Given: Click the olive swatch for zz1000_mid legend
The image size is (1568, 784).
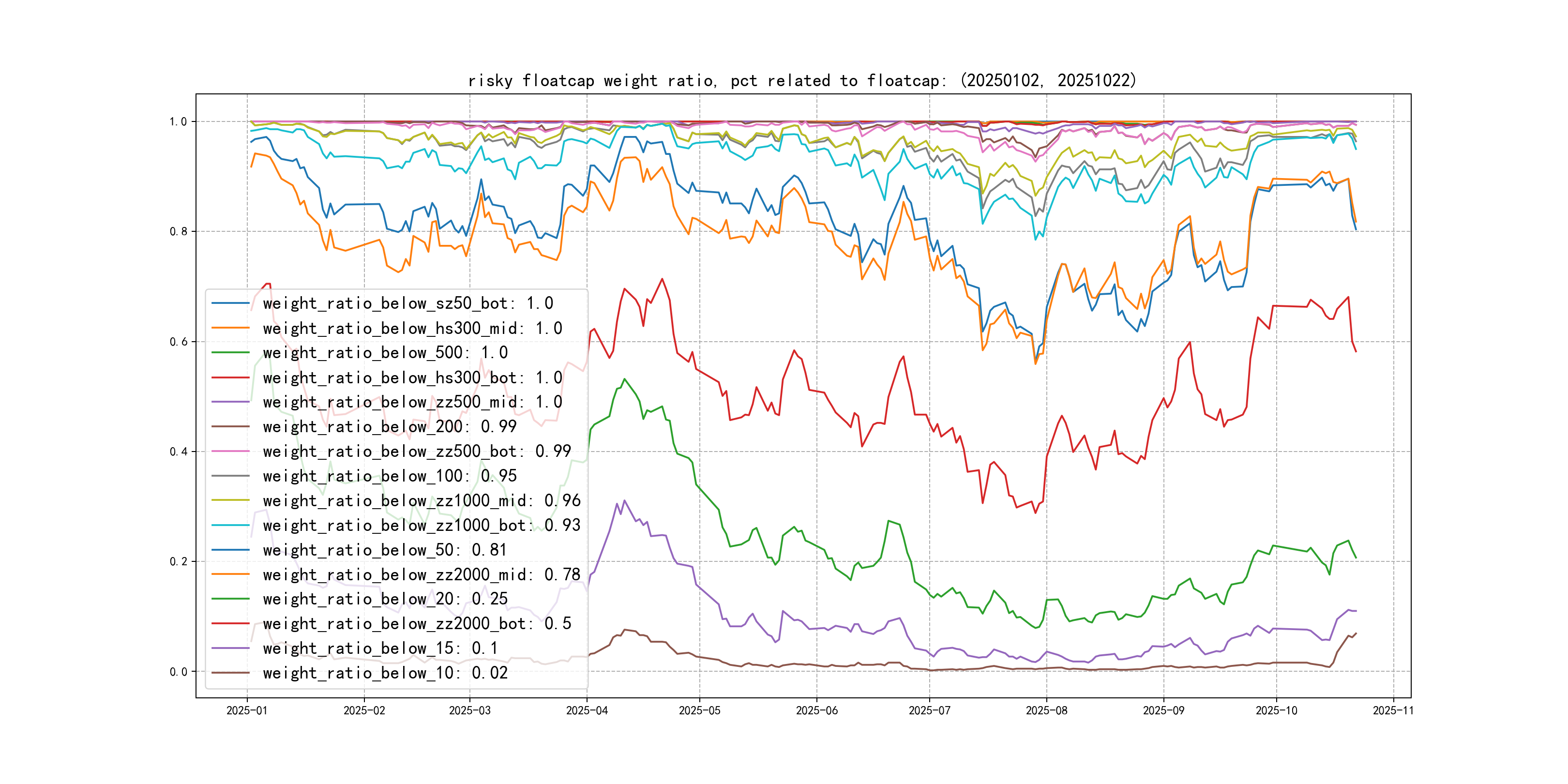Looking at the screenshot, I should point(230,500).
